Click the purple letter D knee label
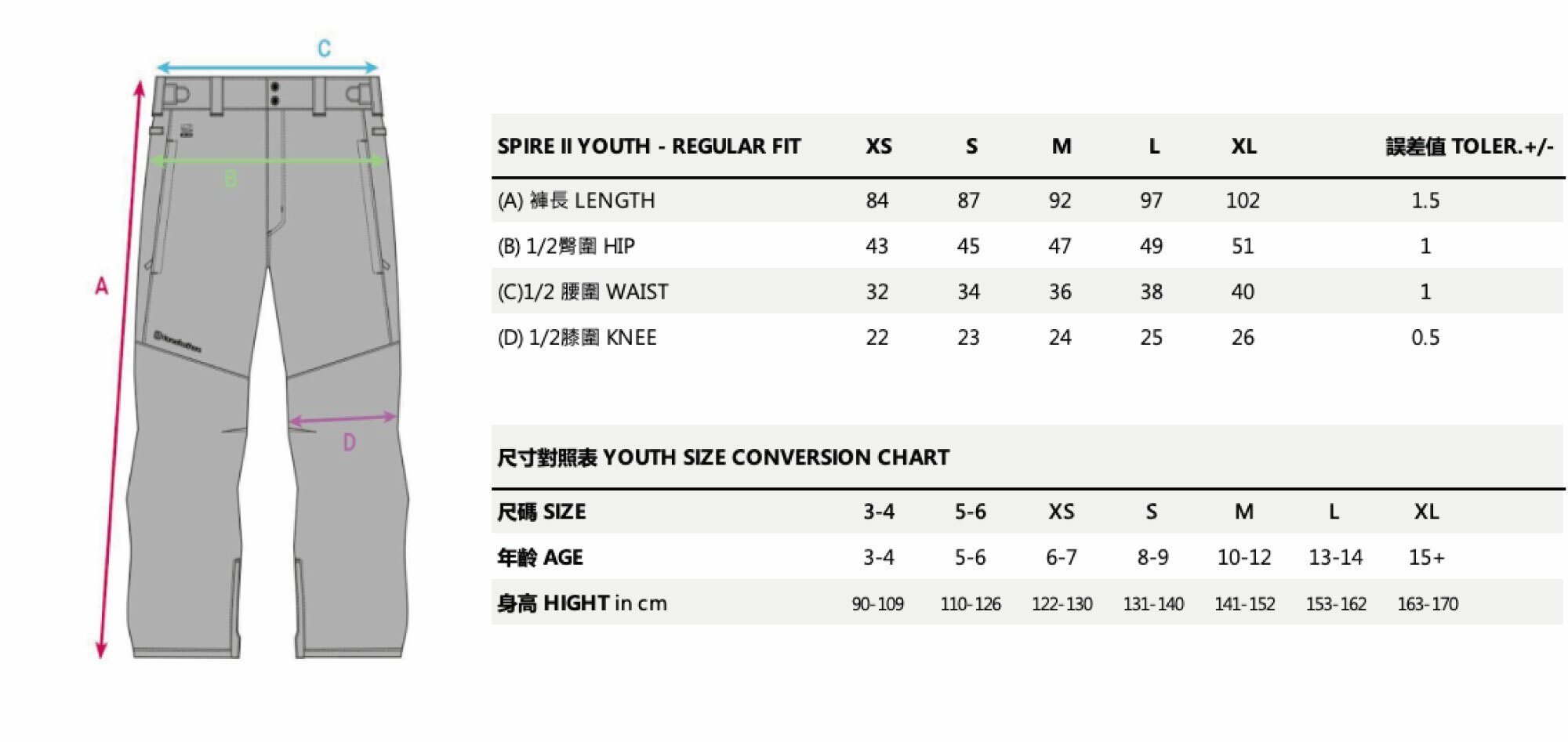This screenshot has width=1568, height=742. tap(349, 443)
